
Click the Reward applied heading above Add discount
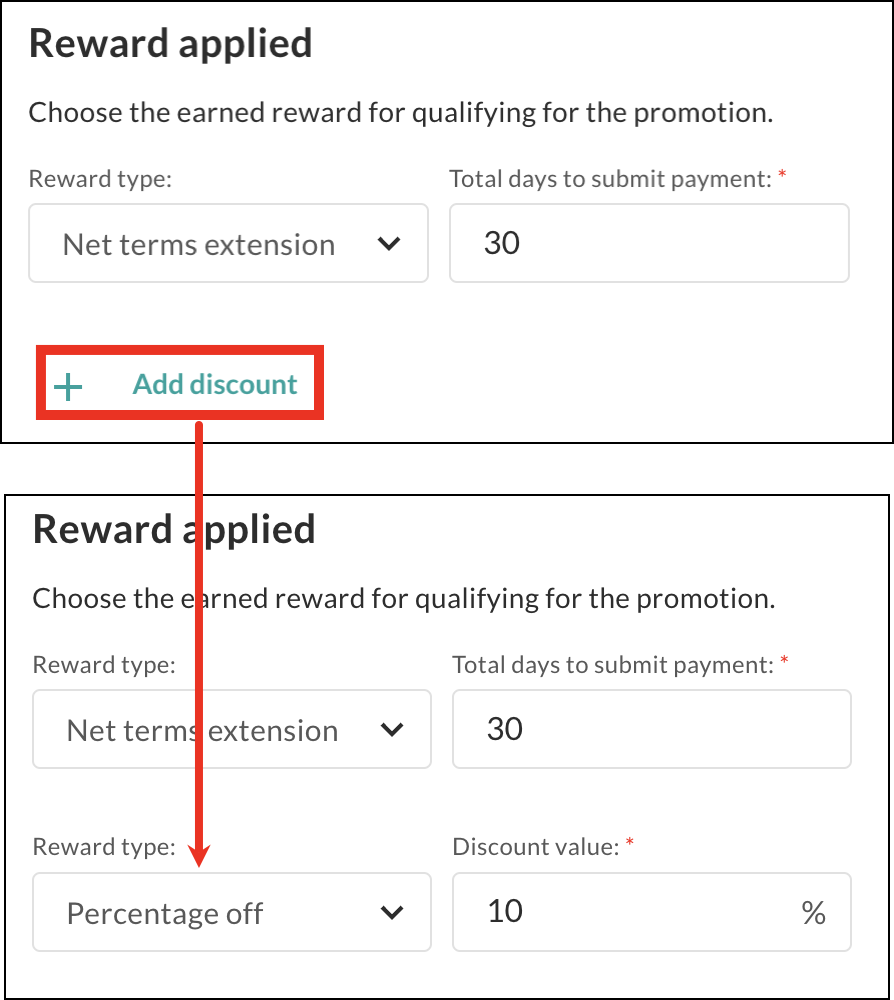click(x=171, y=44)
